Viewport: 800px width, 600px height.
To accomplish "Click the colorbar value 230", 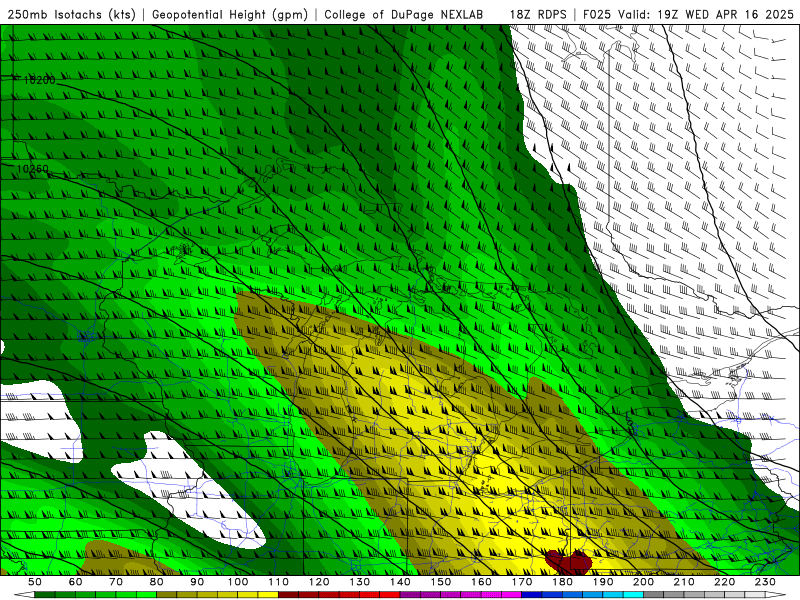I will [x=765, y=582].
